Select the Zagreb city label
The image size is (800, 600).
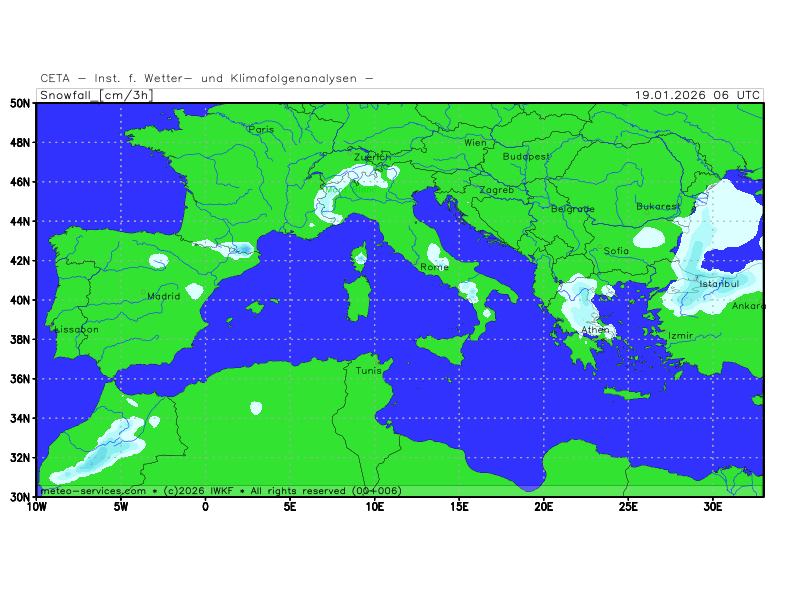click(496, 190)
